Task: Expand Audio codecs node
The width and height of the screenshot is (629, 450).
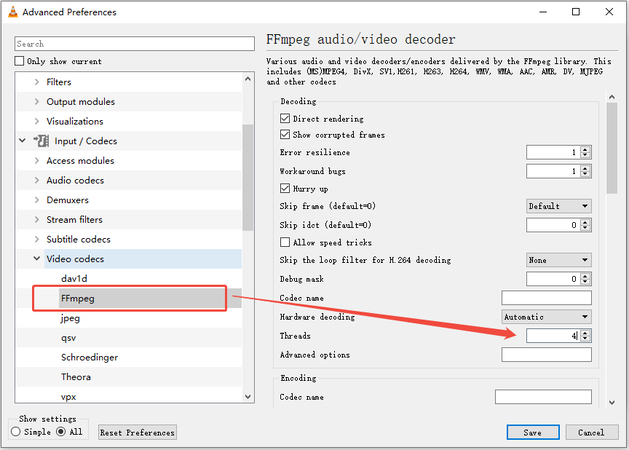Action: click(37, 180)
